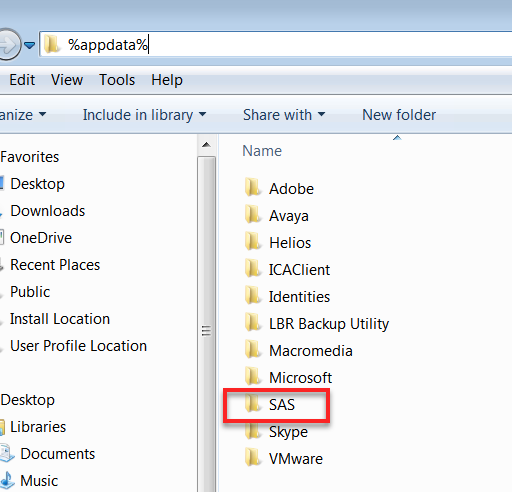Select the Skype folder icon
The width and height of the screenshot is (512, 492).
(x=252, y=431)
